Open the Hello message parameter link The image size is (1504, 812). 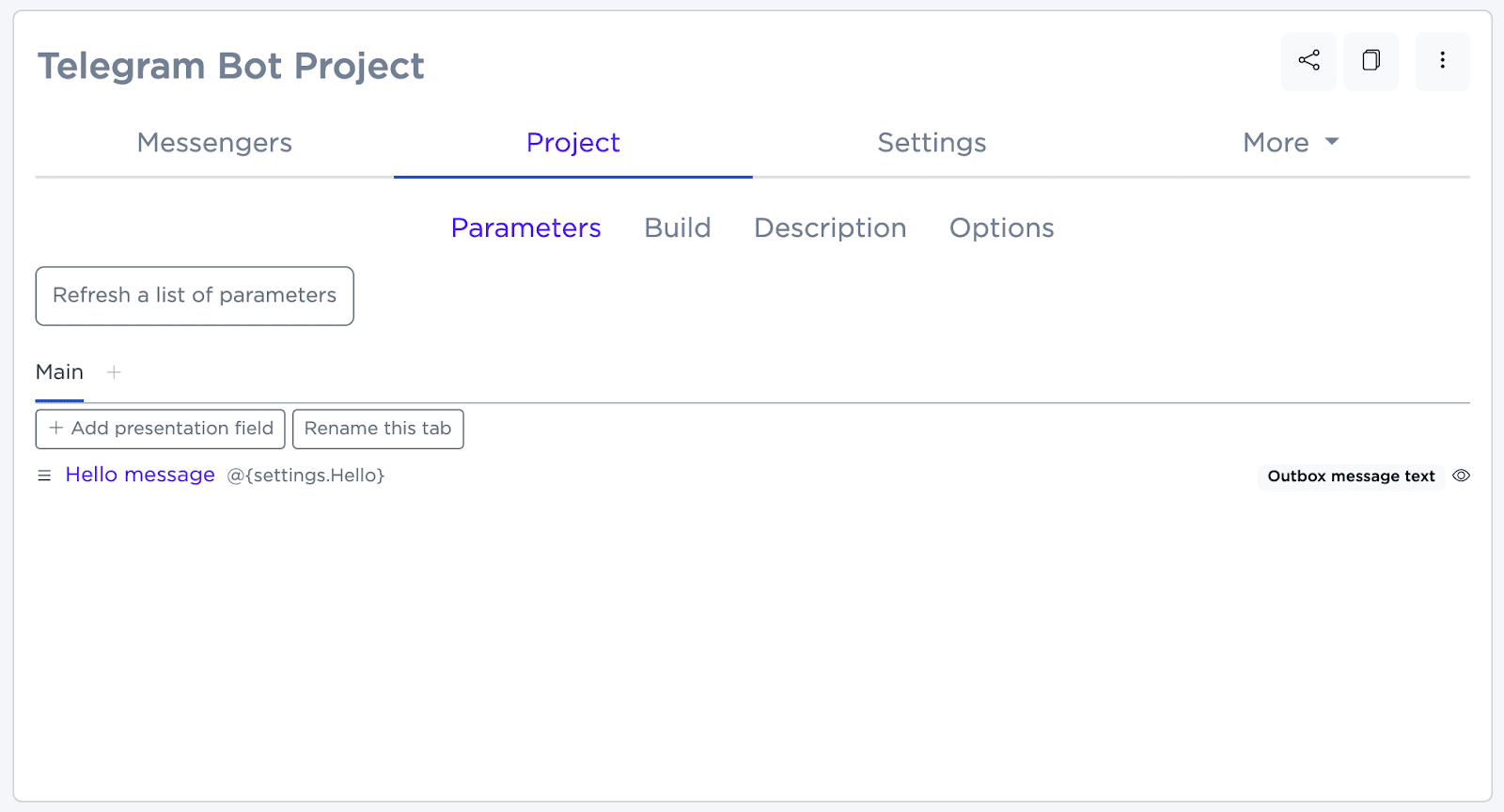coord(140,475)
